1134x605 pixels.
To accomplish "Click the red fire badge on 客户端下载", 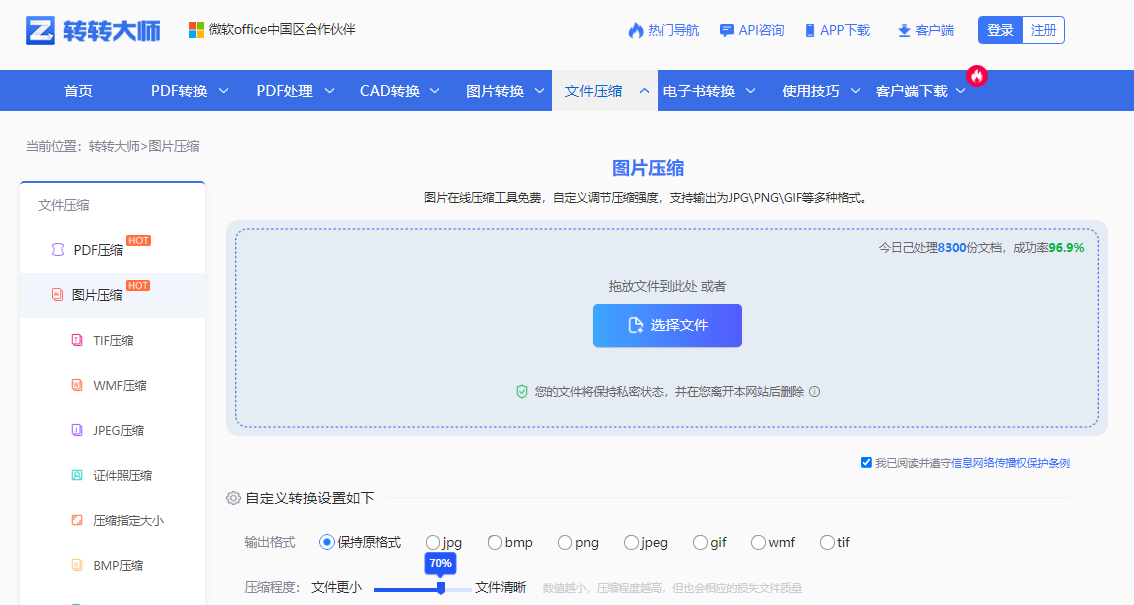I will click(977, 76).
